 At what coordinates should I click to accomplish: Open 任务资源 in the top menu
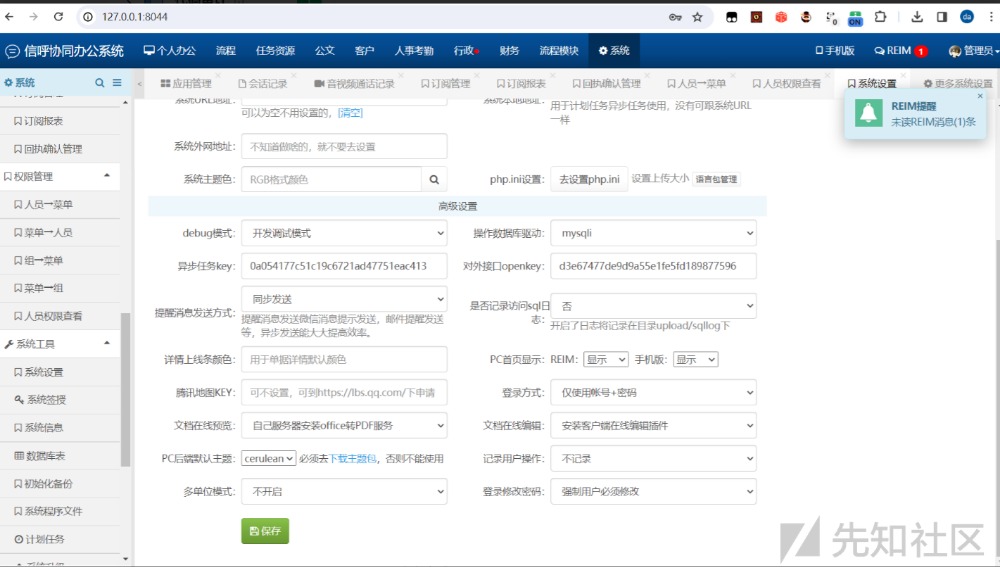point(275,50)
